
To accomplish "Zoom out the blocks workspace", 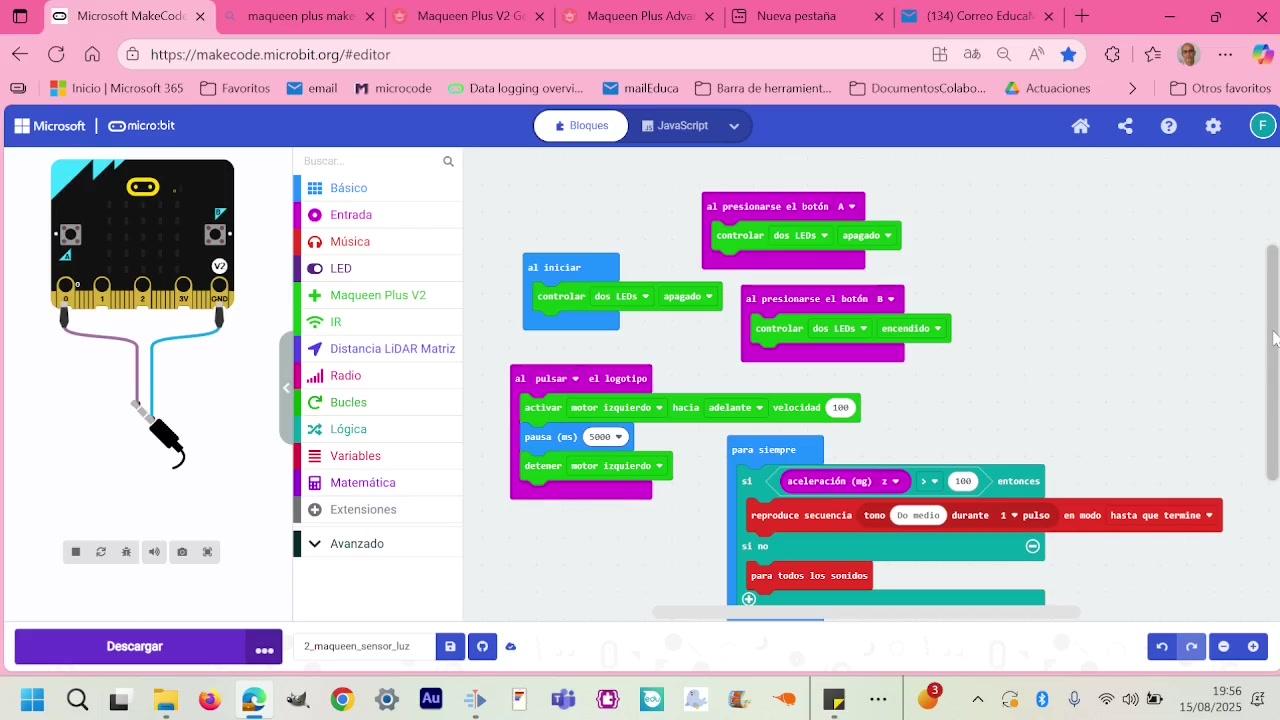I will 1223,647.
